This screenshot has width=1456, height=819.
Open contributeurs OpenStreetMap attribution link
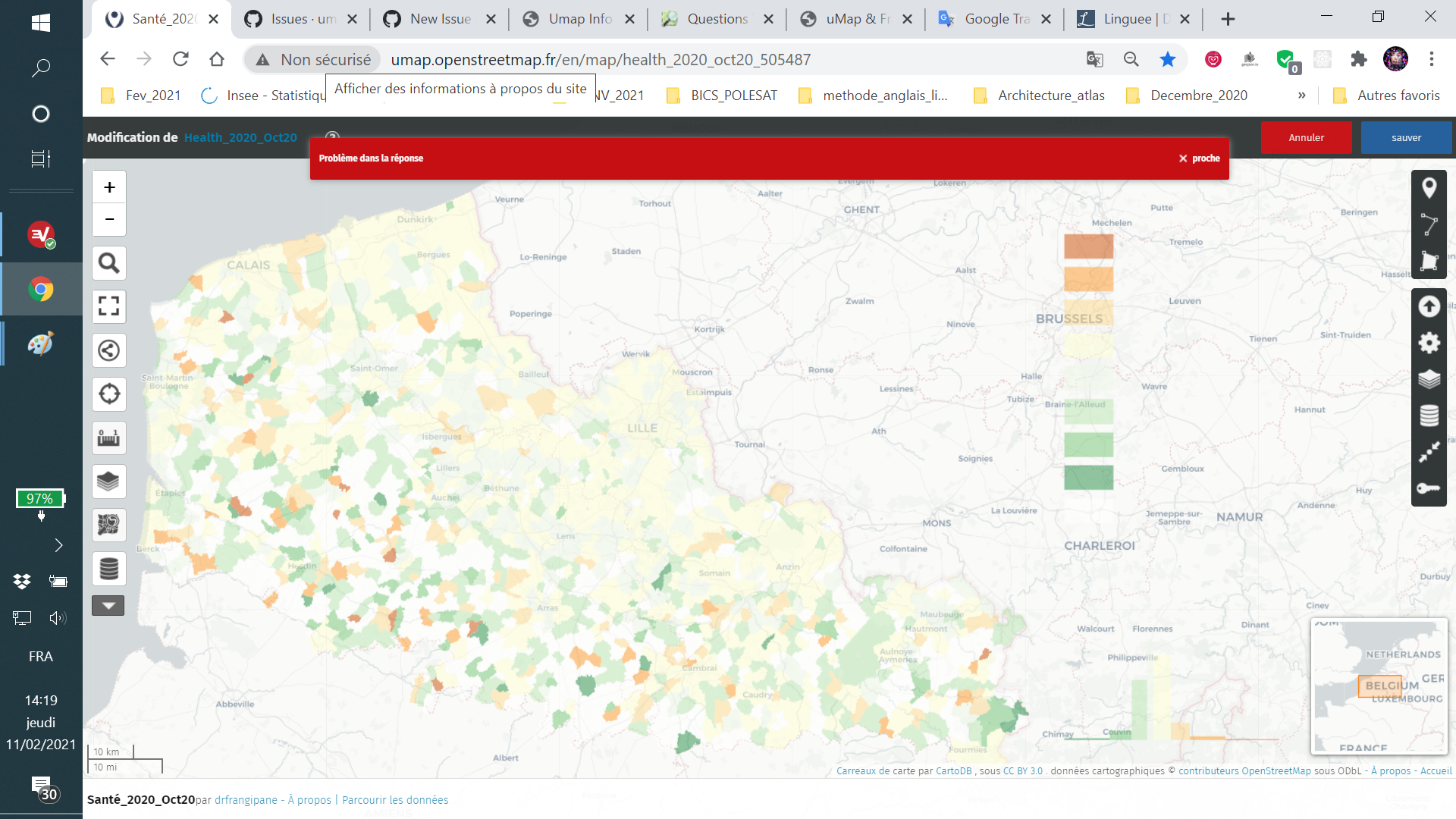tap(1244, 770)
